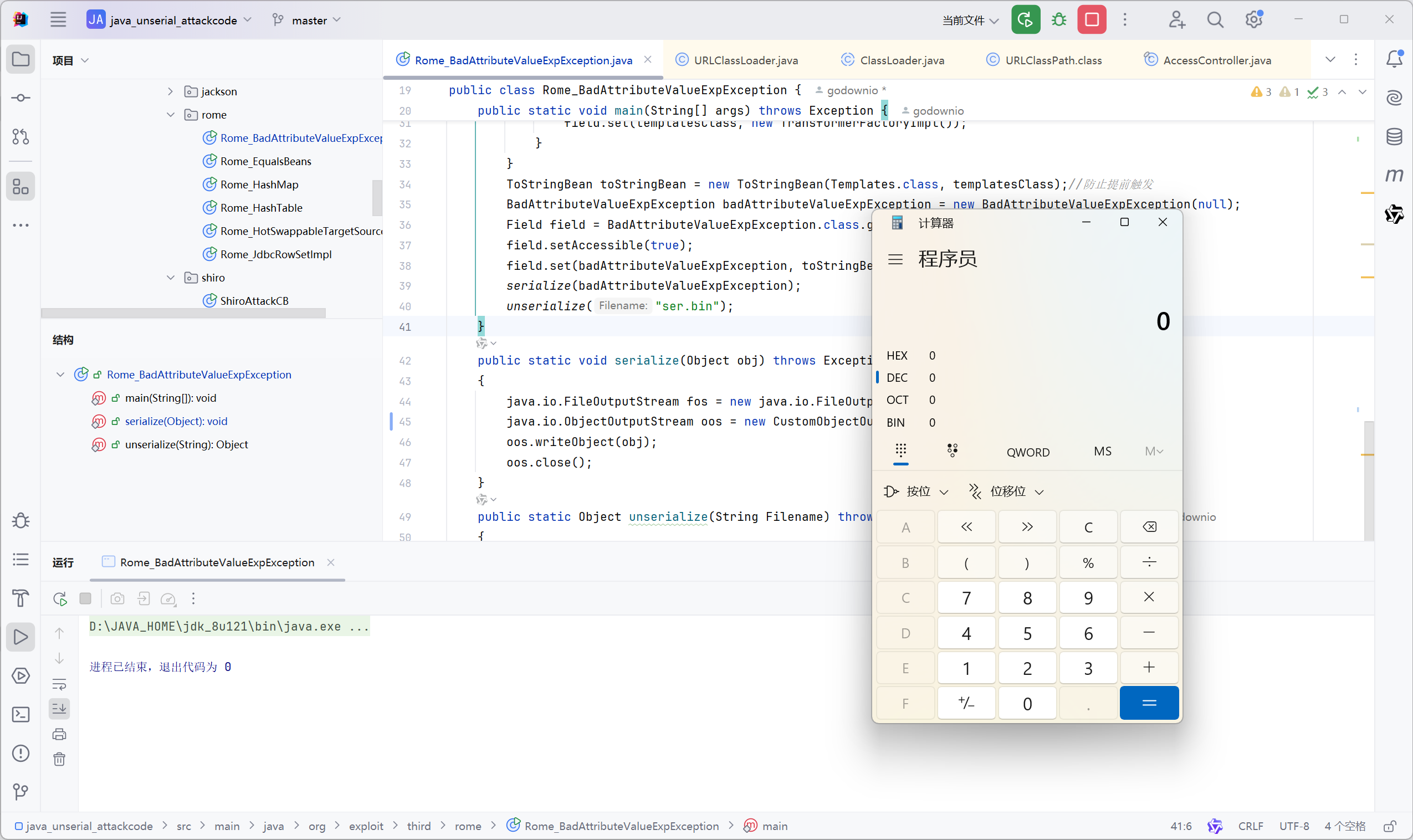Toggle QWORD word size in Calculator

[x=1028, y=452]
